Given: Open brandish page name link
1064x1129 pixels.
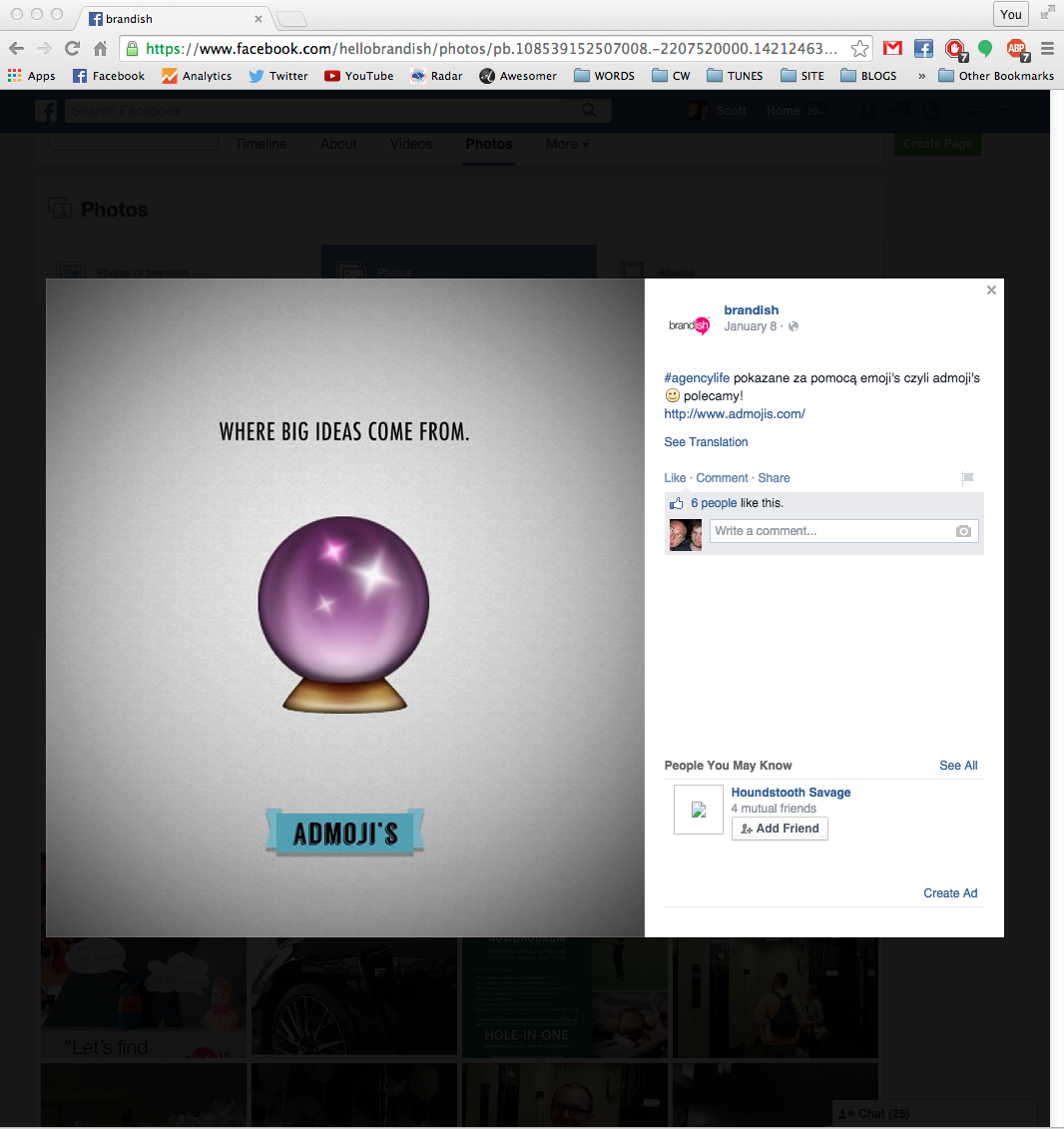Looking at the screenshot, I should pyautogui.click(x=751, y=310).
